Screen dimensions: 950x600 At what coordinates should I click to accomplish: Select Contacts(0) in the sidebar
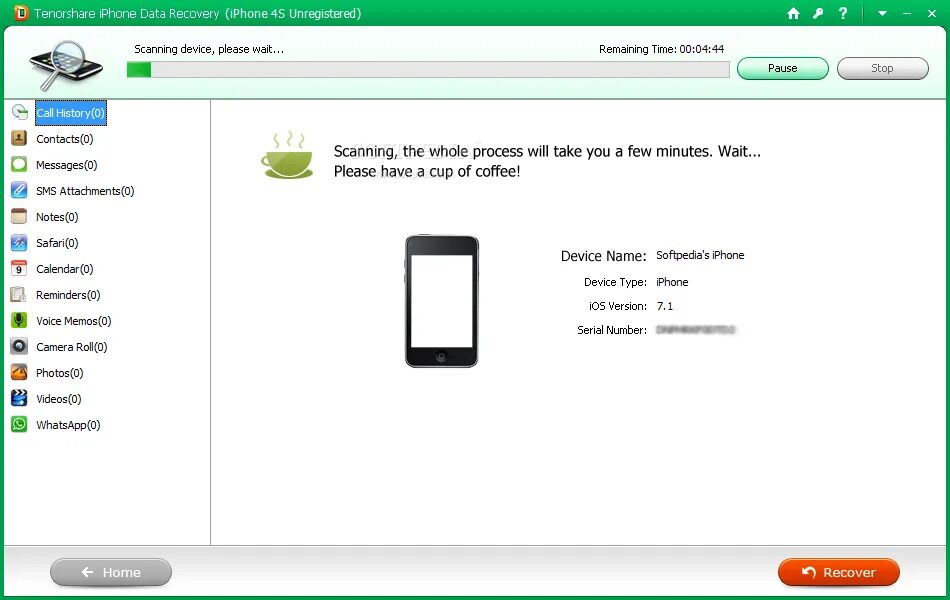[65, 139]
